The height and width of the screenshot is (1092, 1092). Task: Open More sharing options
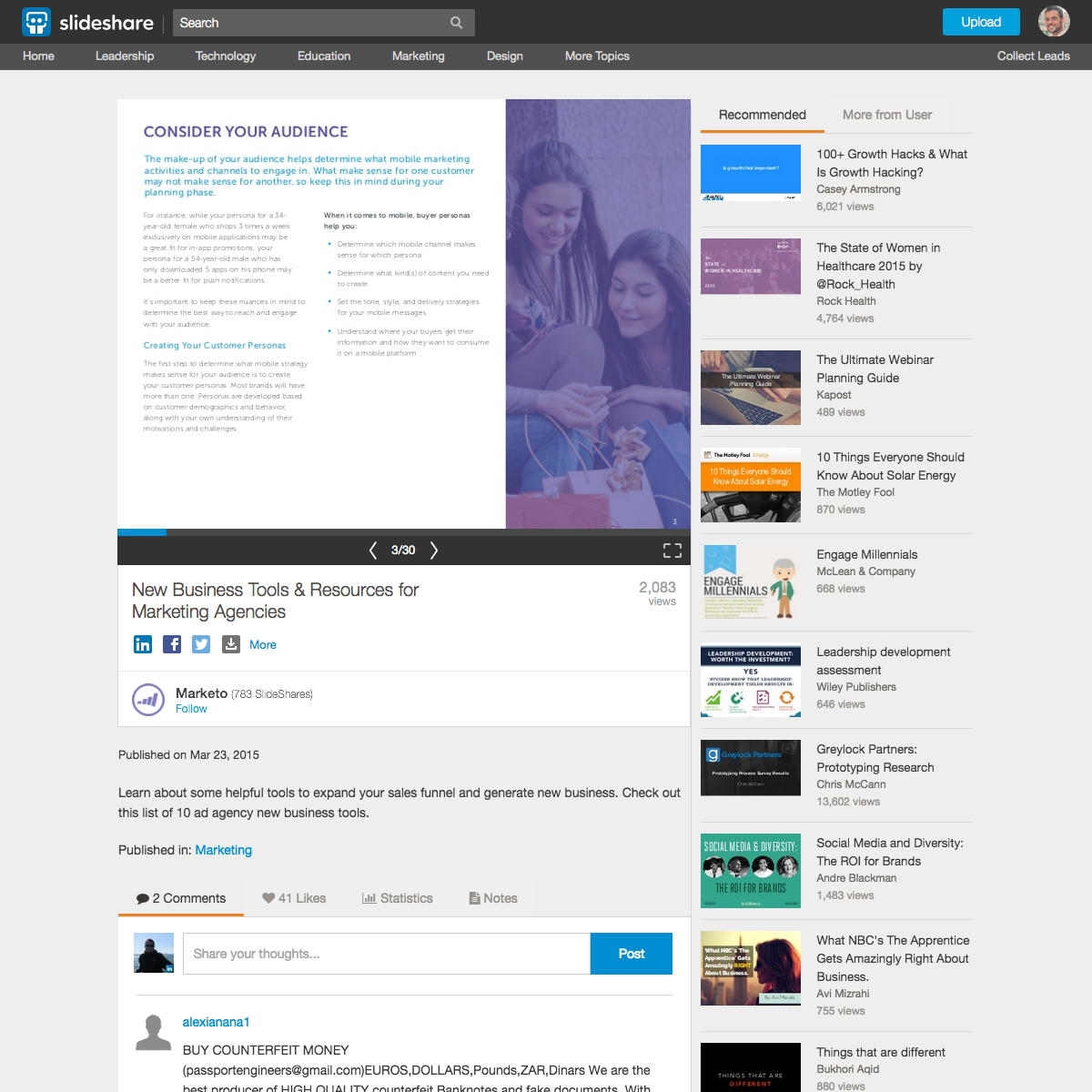coord(263,644)
